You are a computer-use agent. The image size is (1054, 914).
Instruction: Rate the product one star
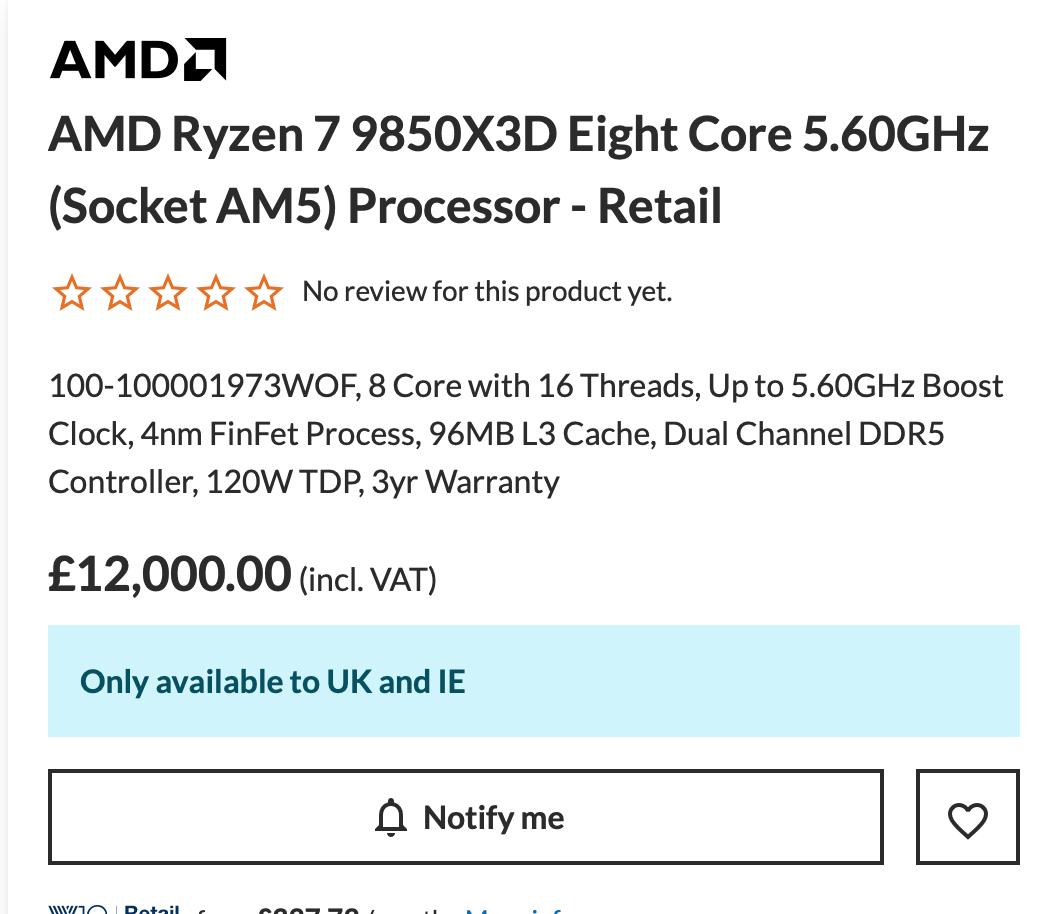pos(71,293)
